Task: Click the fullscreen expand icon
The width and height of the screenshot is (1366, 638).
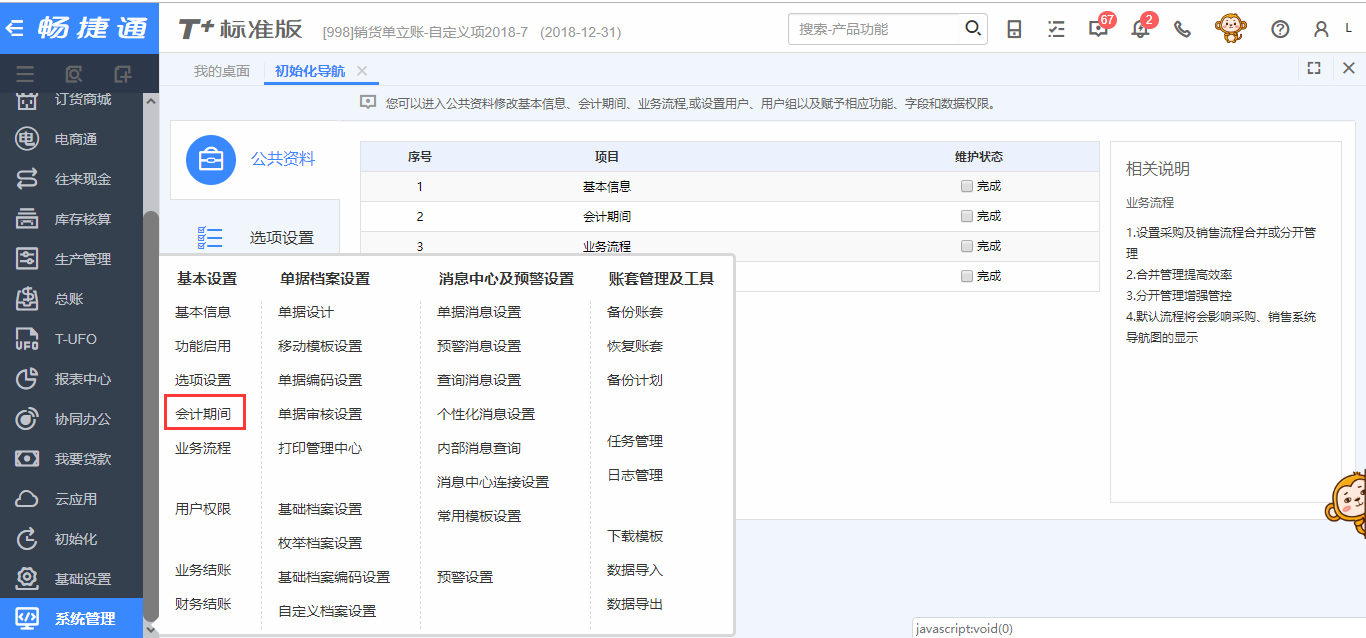Action: (x=1314, y=68)
